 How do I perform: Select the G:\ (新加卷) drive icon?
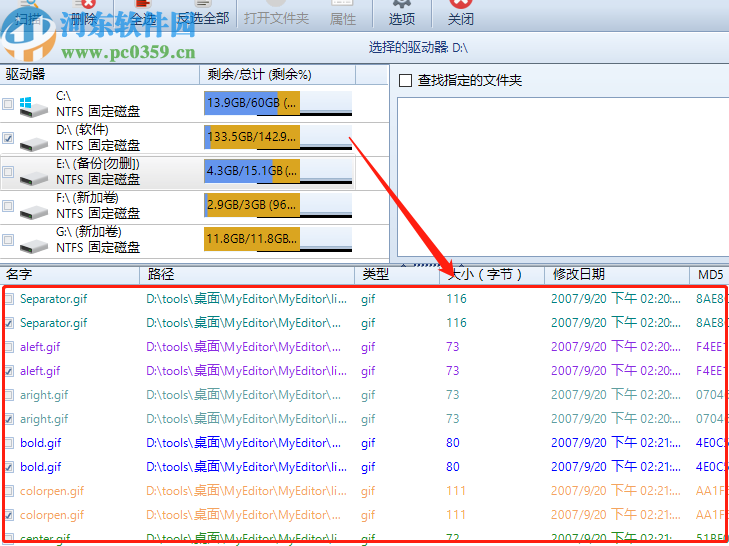point(33,240)
